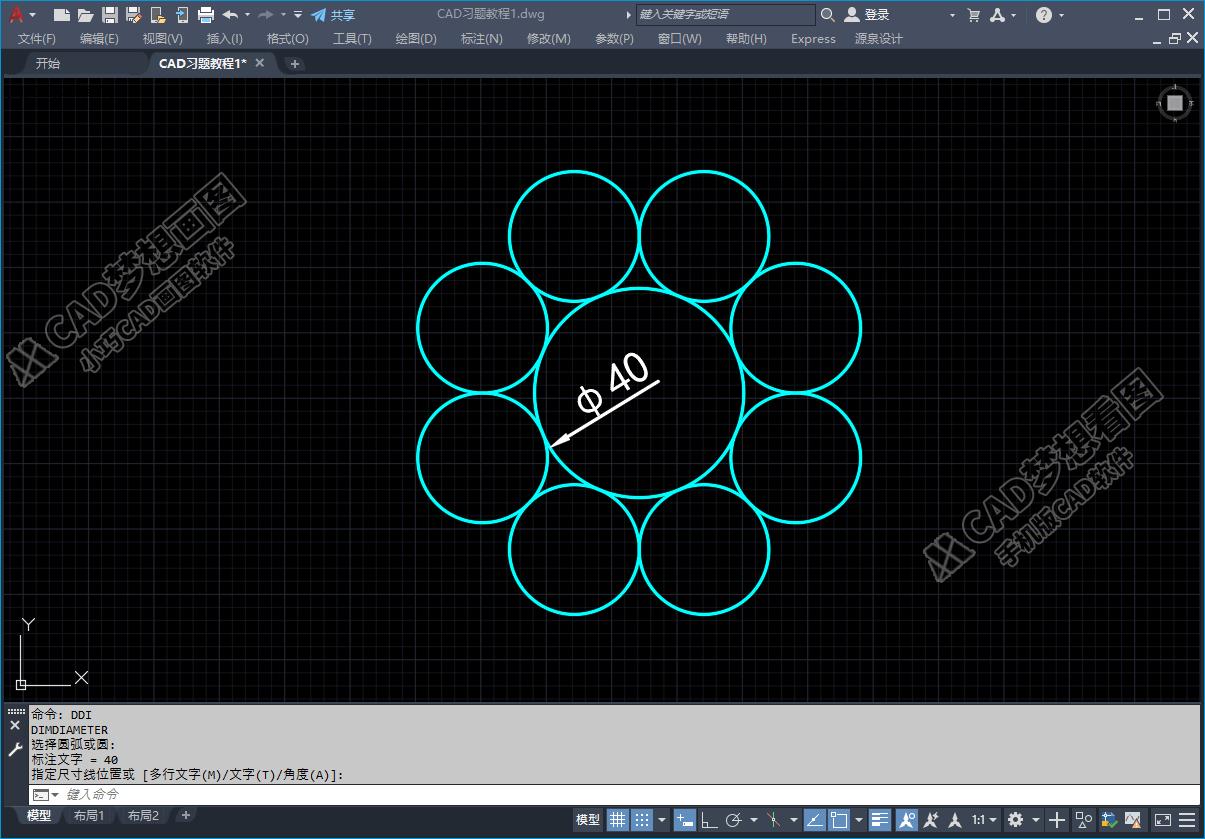
Task: Open the 源泉设计 menu
Action: [878, 39]
